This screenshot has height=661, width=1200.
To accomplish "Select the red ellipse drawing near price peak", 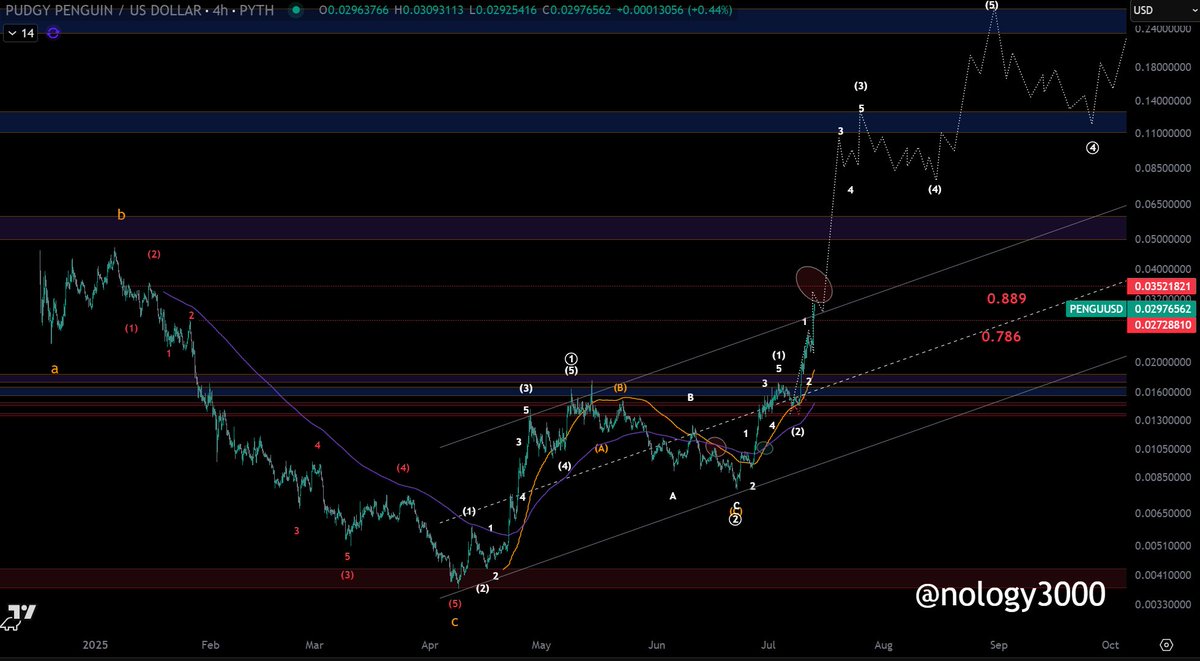I will 813,283.
